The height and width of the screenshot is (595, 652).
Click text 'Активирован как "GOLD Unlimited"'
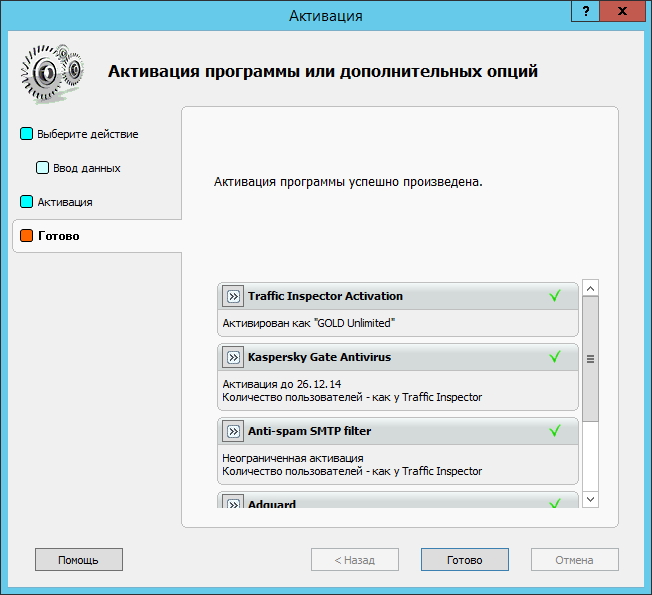coord(309,323)
